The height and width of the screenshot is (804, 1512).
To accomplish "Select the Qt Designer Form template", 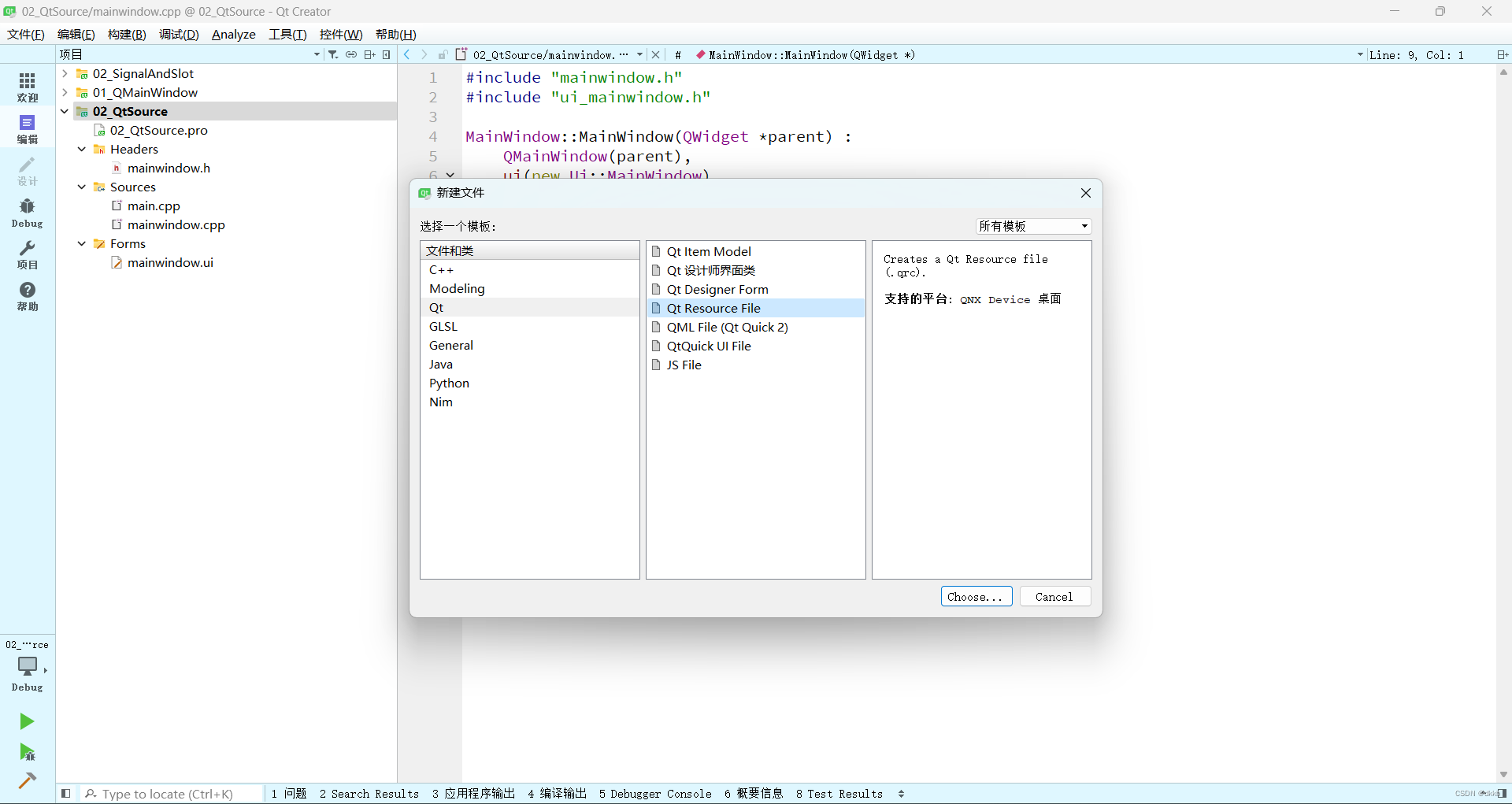I will pyautogui.click(x=755, y=289).
